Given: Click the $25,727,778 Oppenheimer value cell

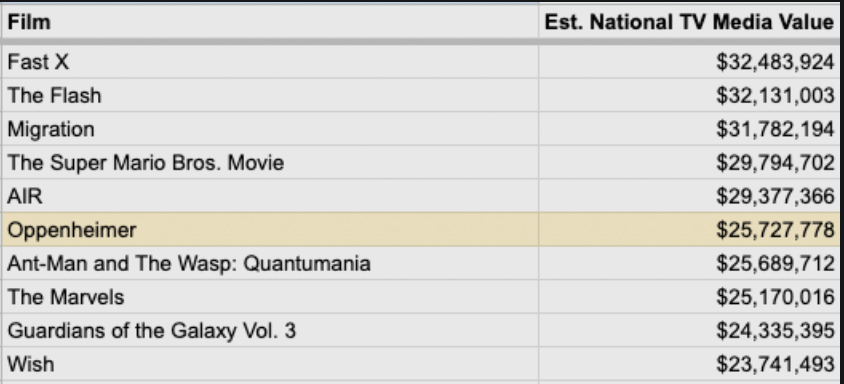Looking at the screenshot, I should click(x=690, y=230).
